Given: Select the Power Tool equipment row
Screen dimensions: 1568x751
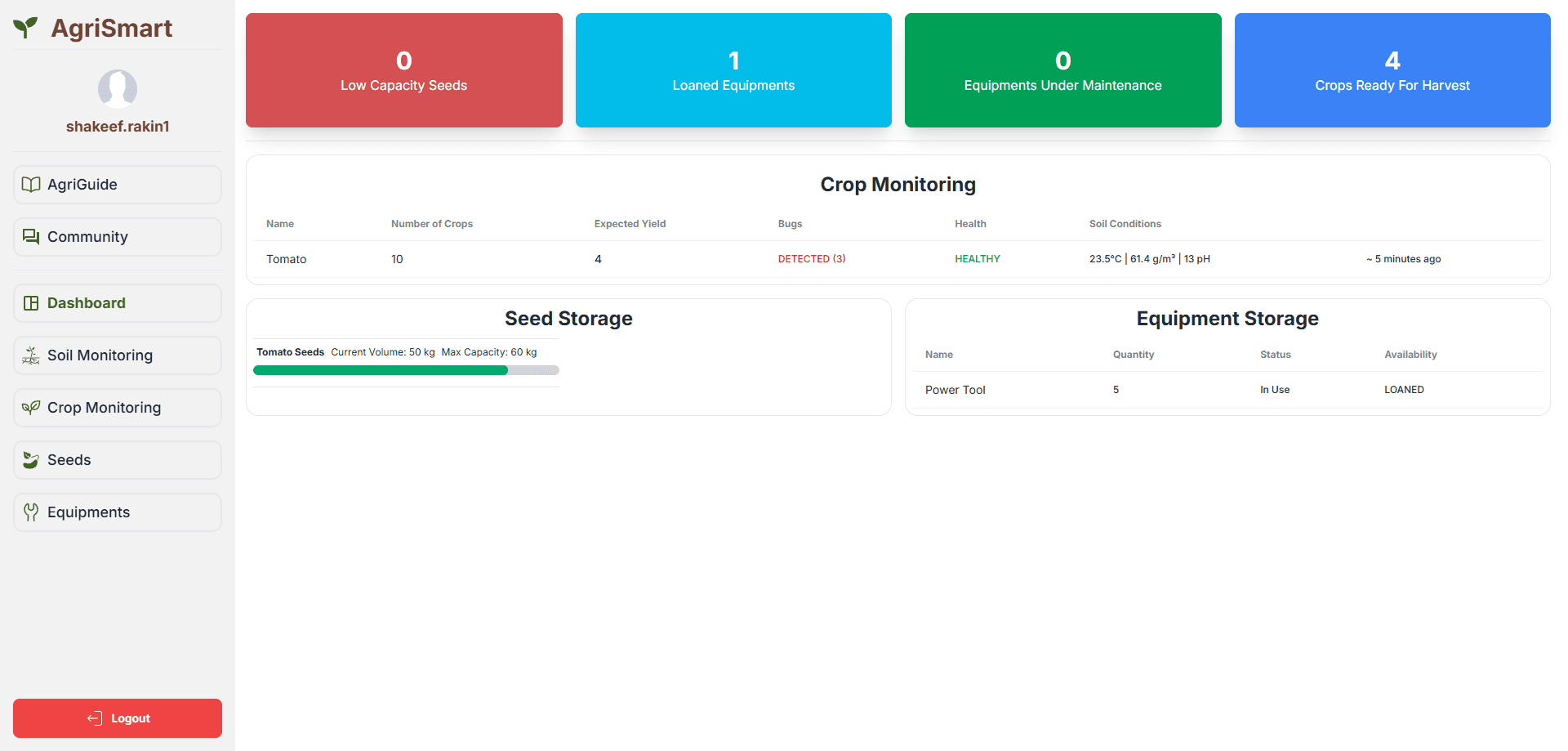Looking at the screenshot, I should click(1227, 390).
